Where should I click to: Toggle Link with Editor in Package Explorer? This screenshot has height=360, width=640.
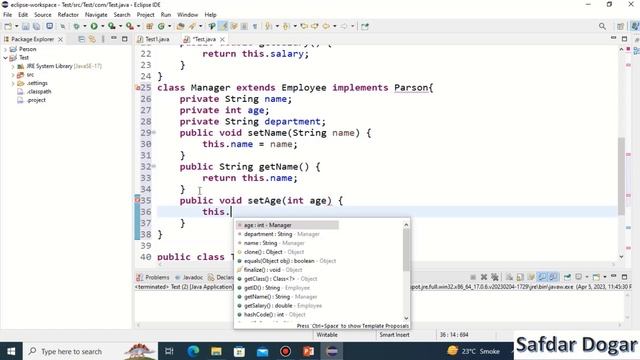click(x=92, y=39)
